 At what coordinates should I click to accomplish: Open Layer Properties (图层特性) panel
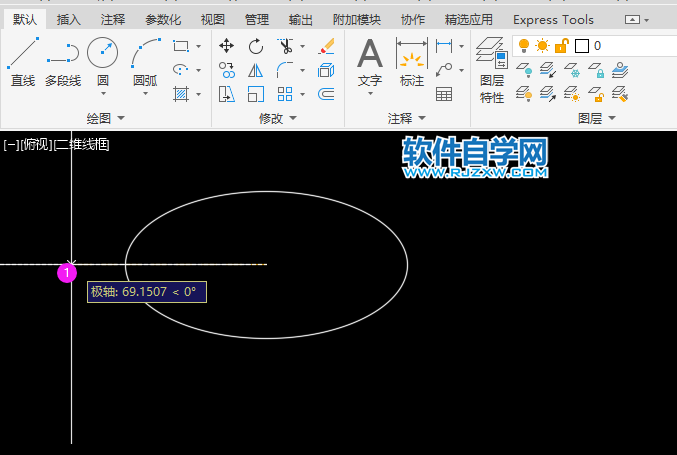491,70
